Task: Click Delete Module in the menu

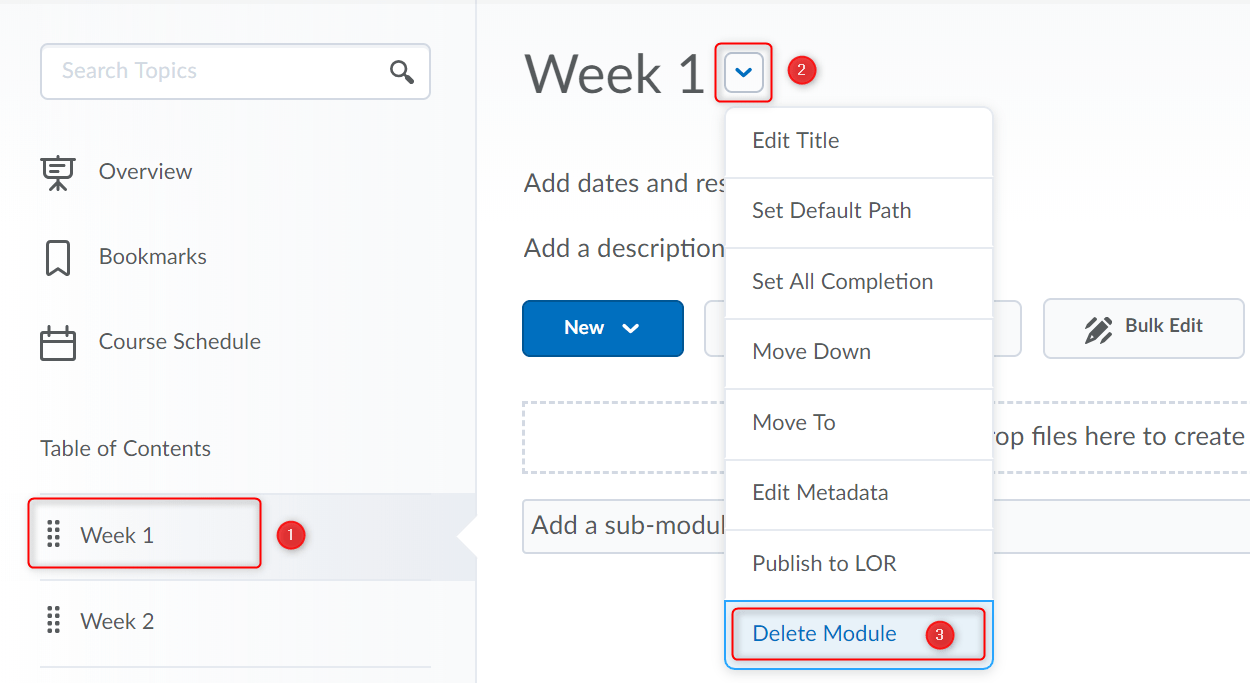Action: pyautogui.click(x=825, y=634)
